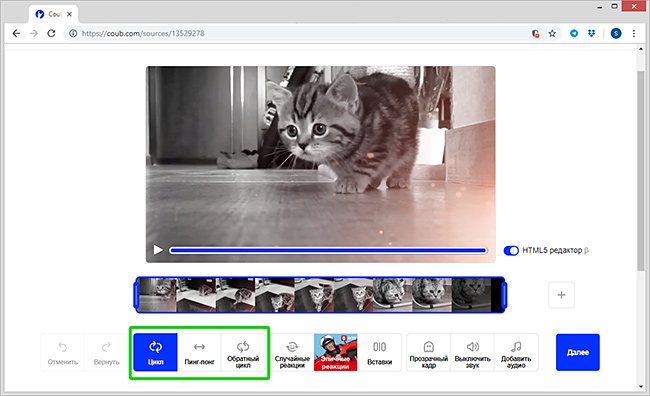Screen dimensions: 650x396
Task: Select Обратный цикл reverse loop
Action: (x=243, y=352)
